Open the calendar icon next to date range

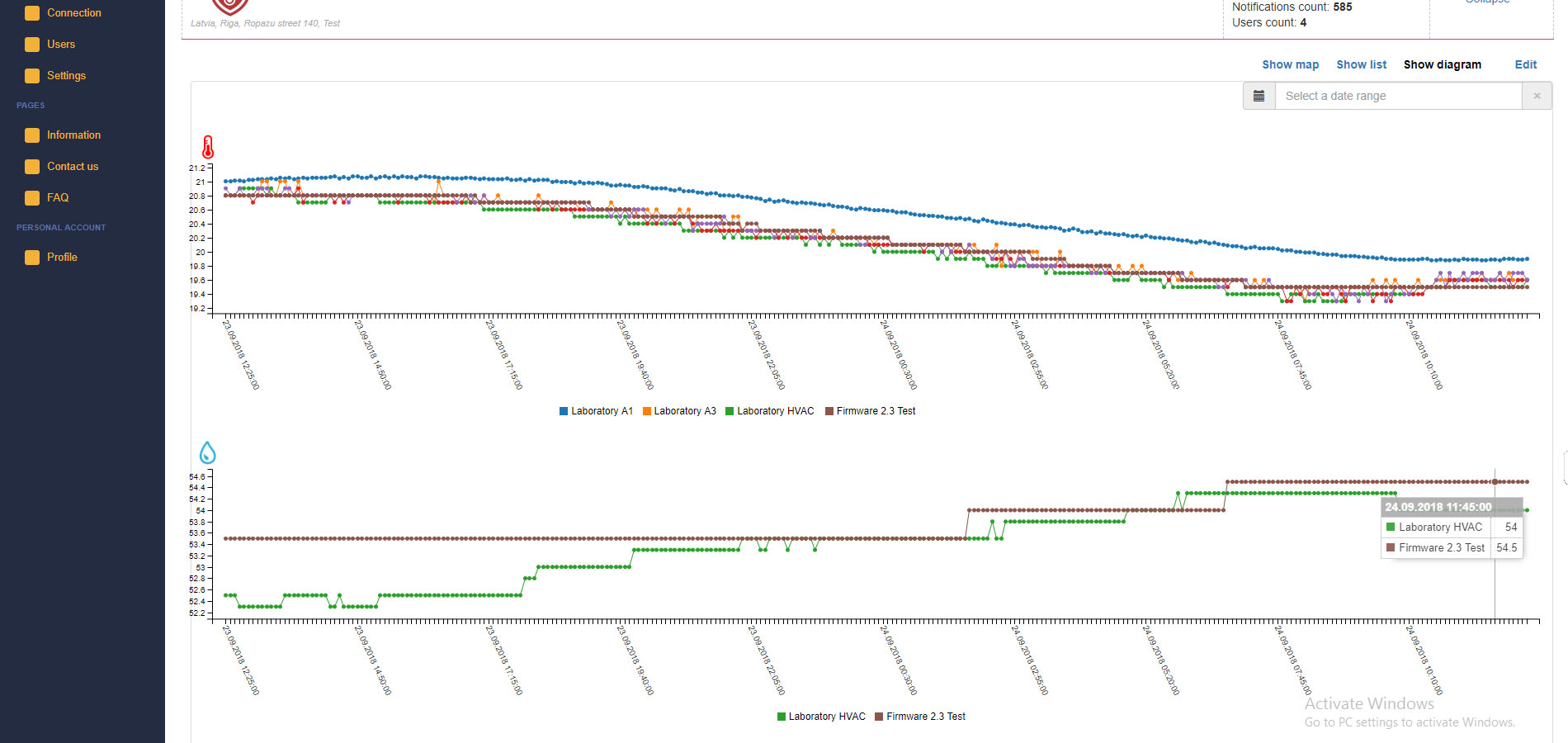pyautogui.click(x=1259, y=96)
